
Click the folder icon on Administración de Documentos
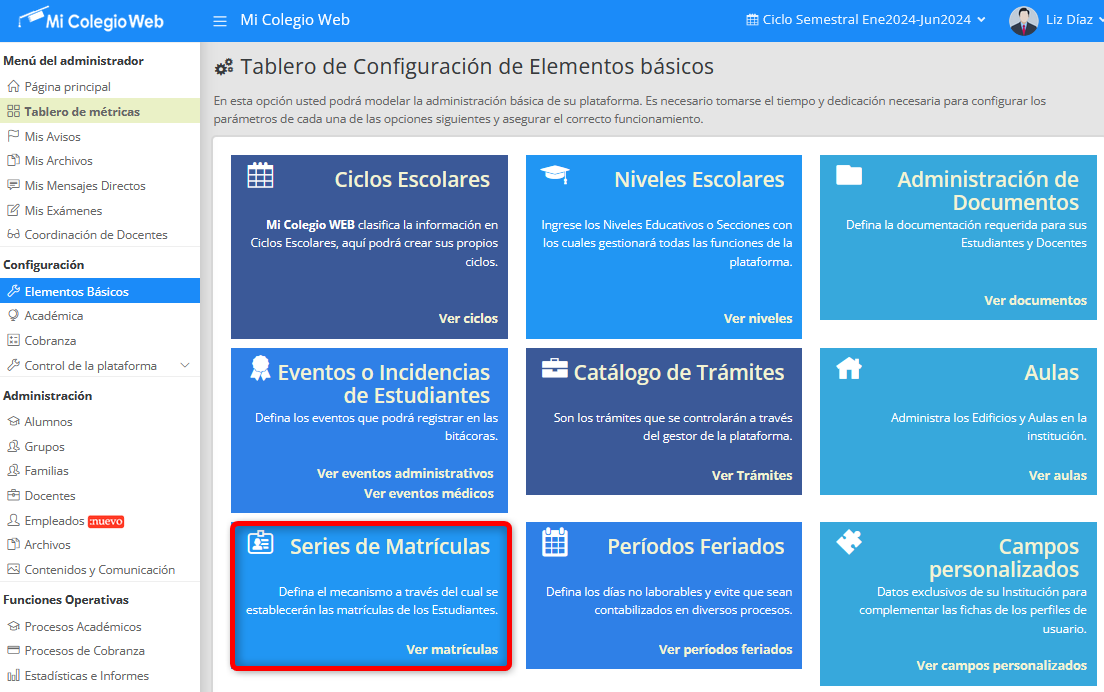coord(849,175)
